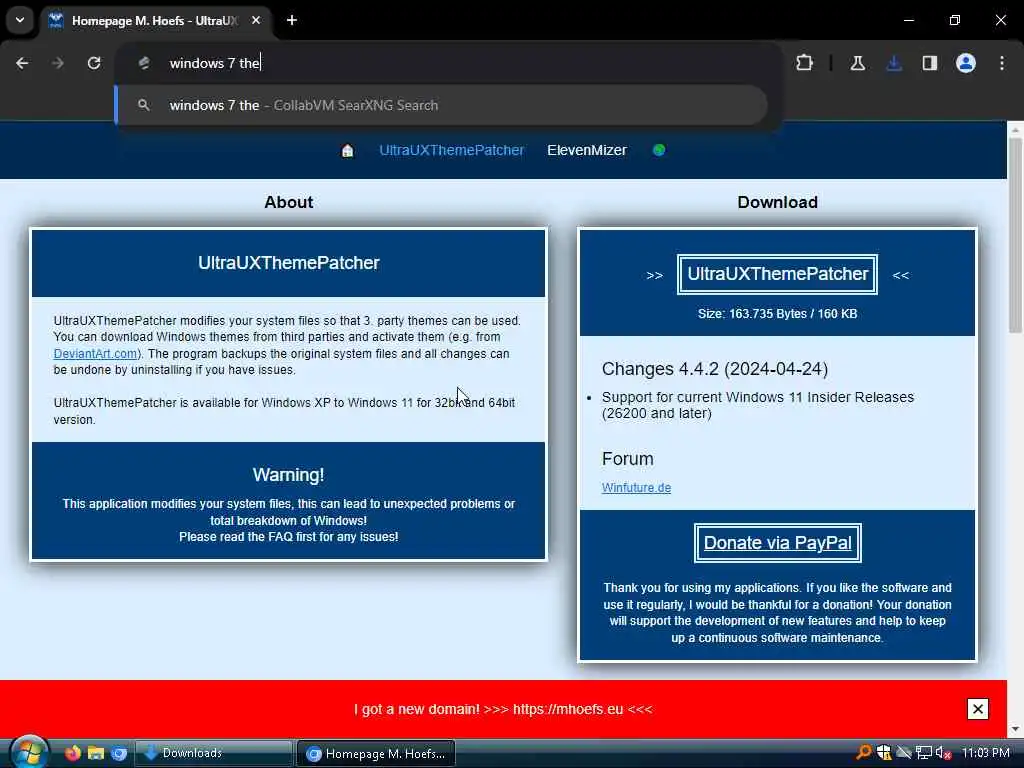Click the orange search tray icon
Image resolution: width=1024 pixels, height=768 pixels.
[863, 753]
